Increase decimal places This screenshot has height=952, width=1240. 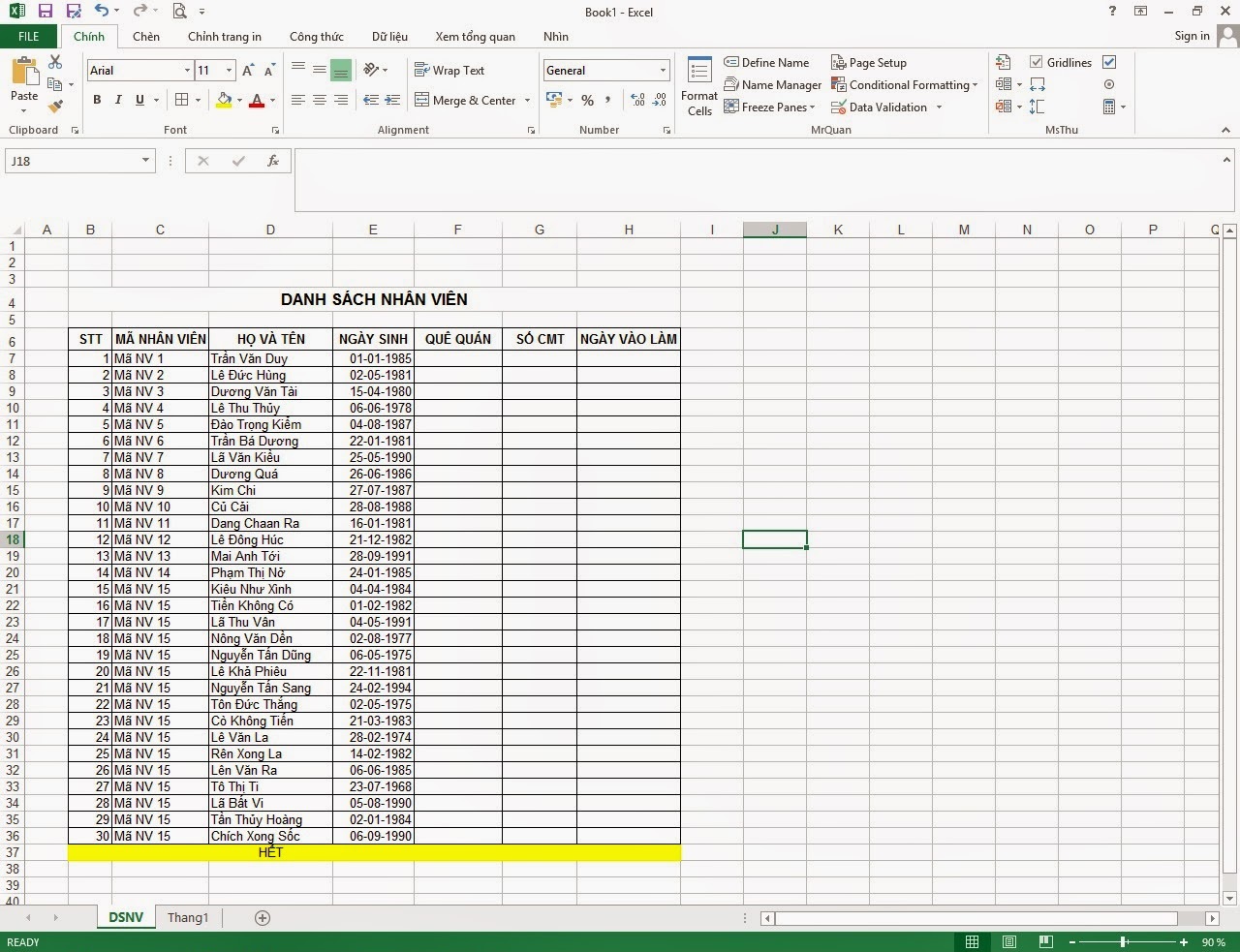[x=637, y=100]
